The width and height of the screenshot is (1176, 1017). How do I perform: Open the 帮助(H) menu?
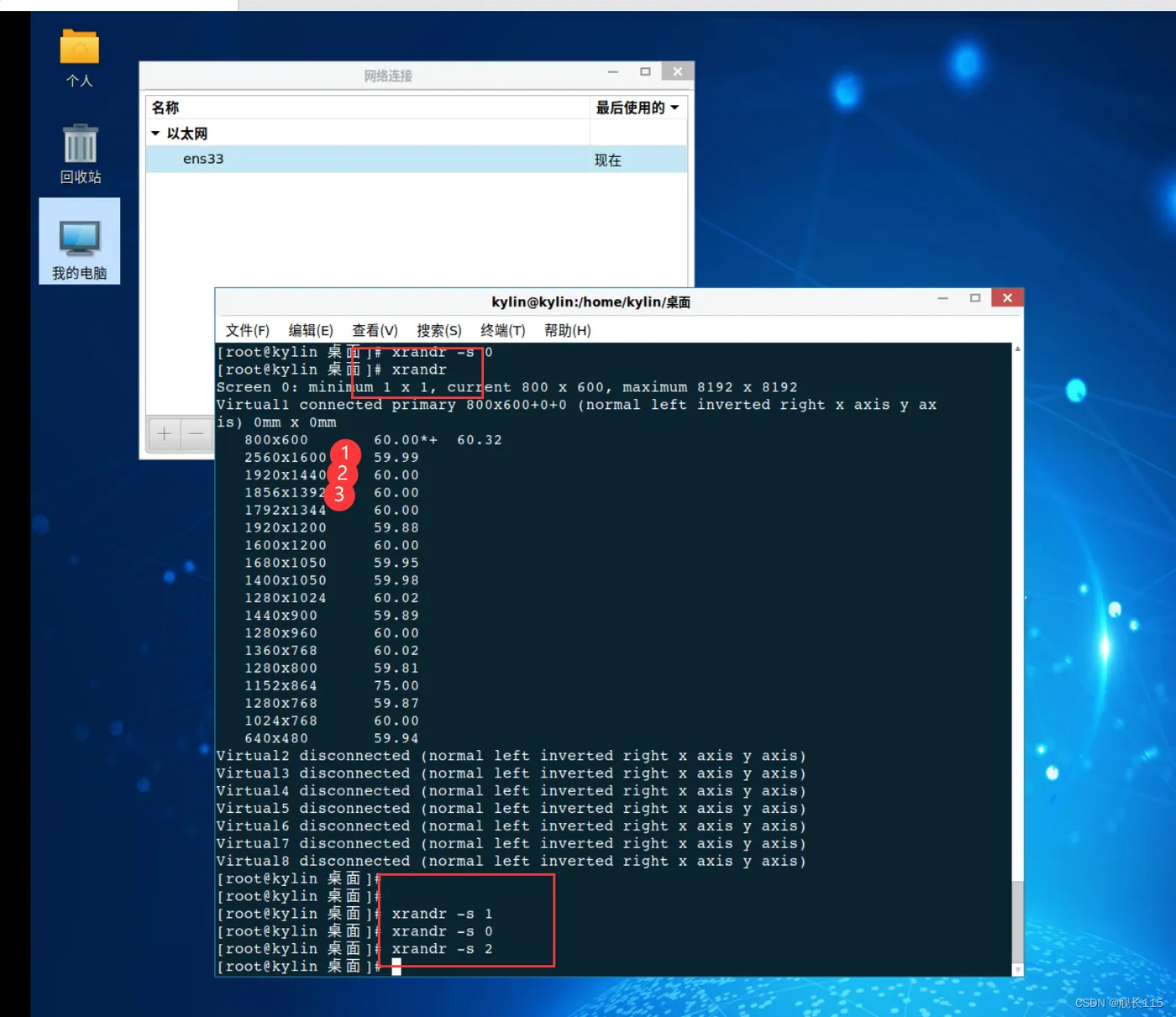[x=568, y=330]
